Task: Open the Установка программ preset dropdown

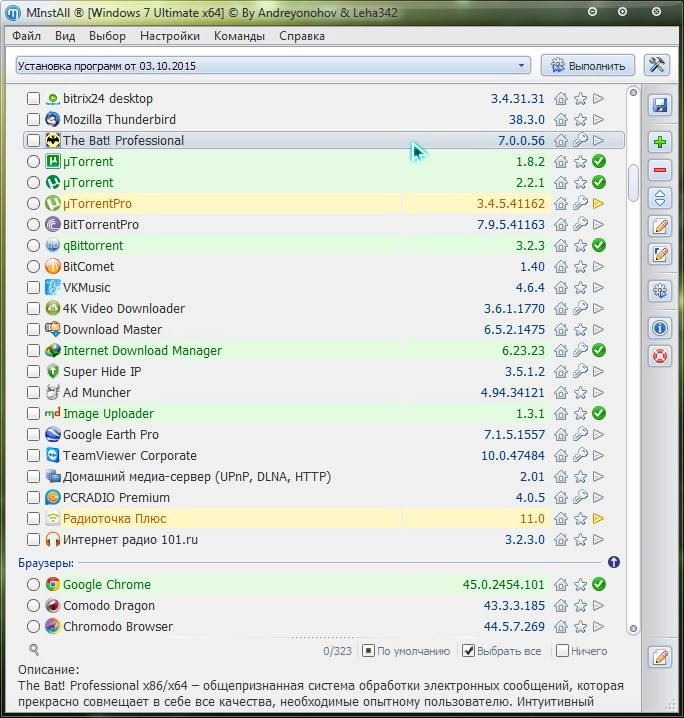Action: pyautogui.click(x=273, y=65)
